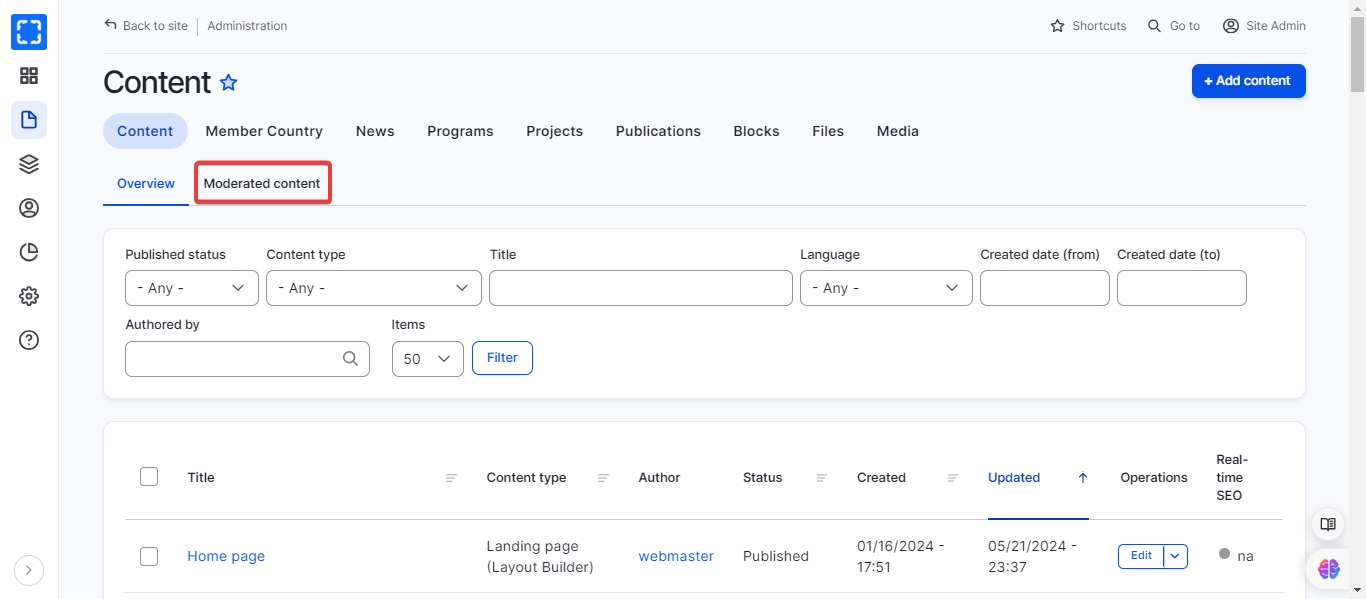Open the dashboard grid icon in sidebar
This screenshot has height=599, width=1366.
(x=29, y=76)
